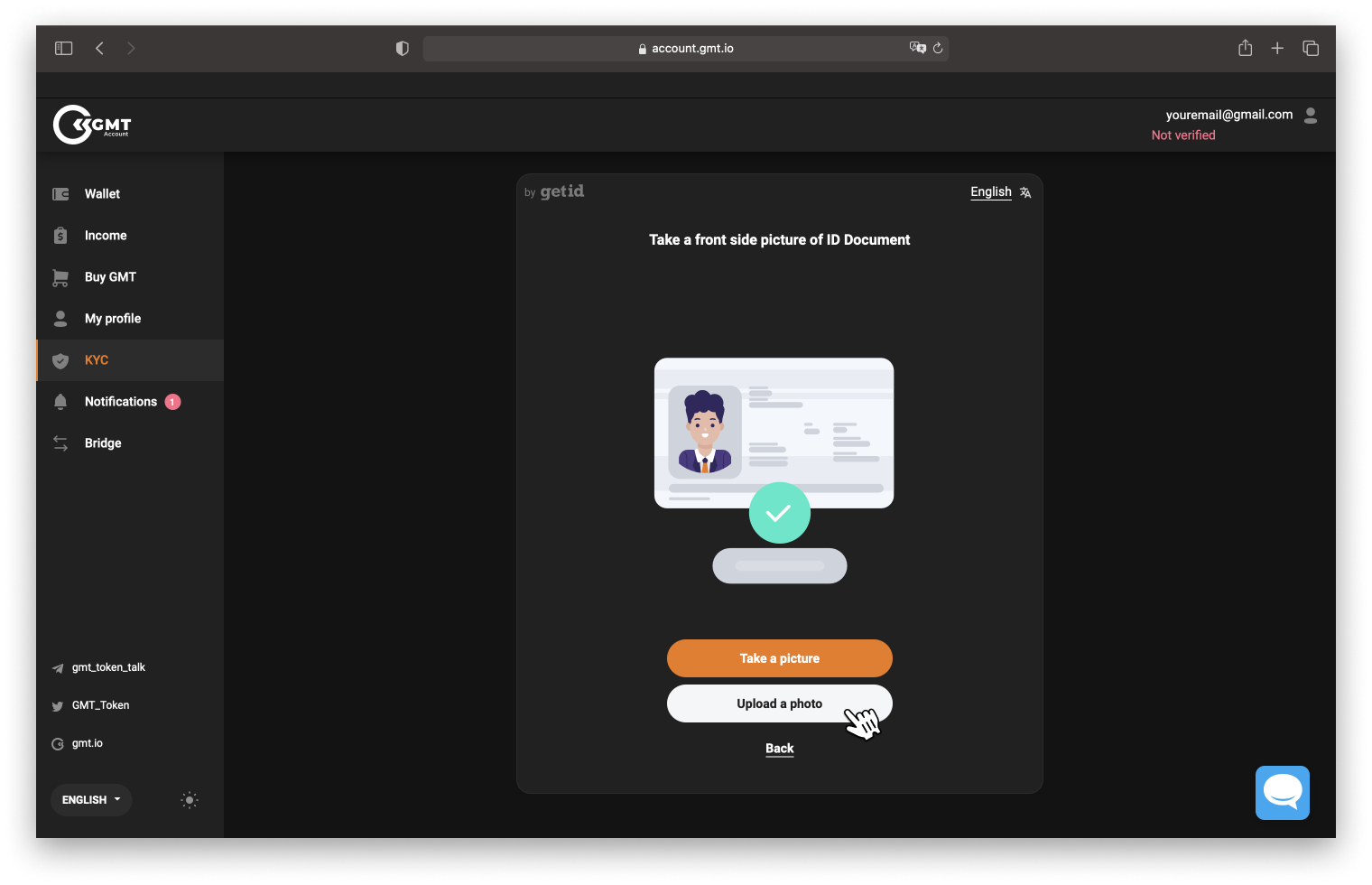Go Back in KYC flow
1372x885 pixels.
[x=780, y=749]
